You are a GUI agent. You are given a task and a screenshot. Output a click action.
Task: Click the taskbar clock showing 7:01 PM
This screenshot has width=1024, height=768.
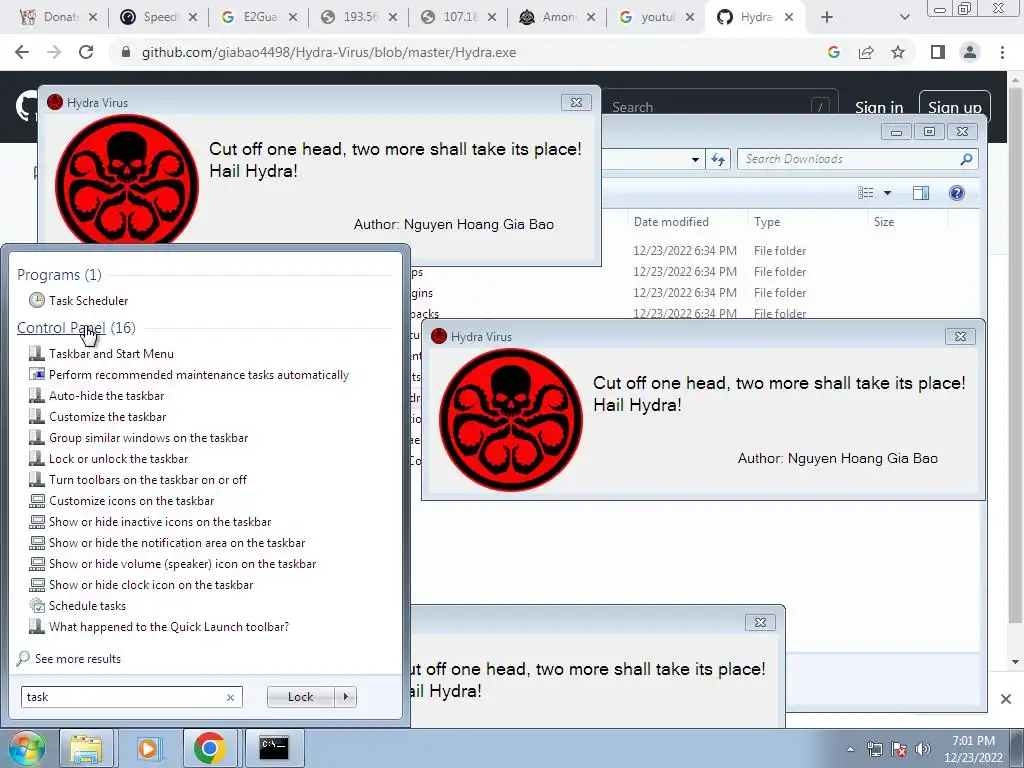click(973, 749)
